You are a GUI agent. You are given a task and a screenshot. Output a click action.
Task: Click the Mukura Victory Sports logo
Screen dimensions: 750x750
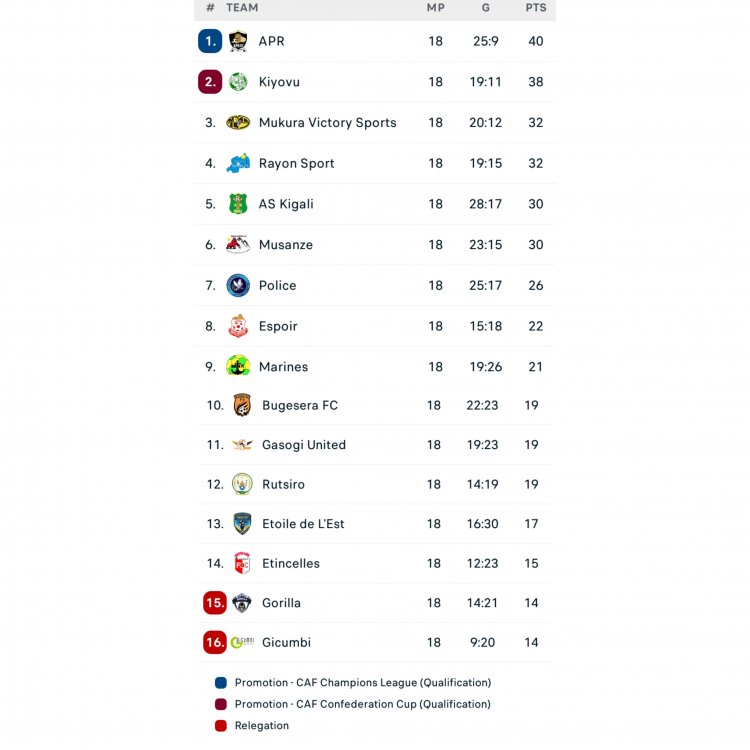coord(238,123)
